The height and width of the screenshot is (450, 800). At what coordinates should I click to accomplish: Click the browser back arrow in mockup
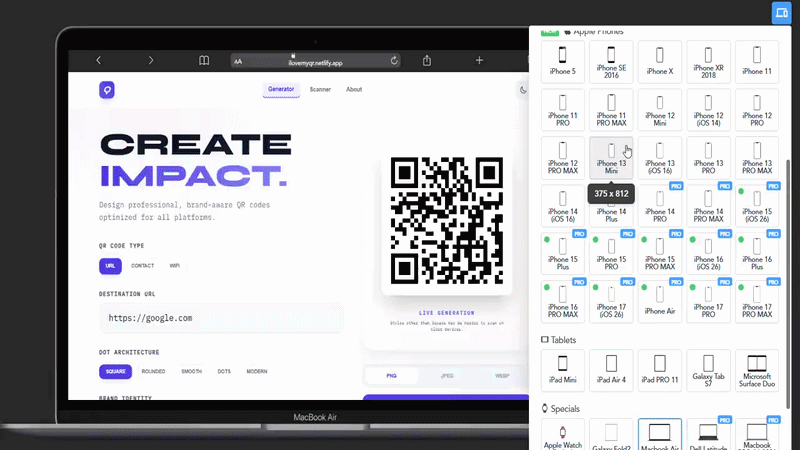(98, 60)
